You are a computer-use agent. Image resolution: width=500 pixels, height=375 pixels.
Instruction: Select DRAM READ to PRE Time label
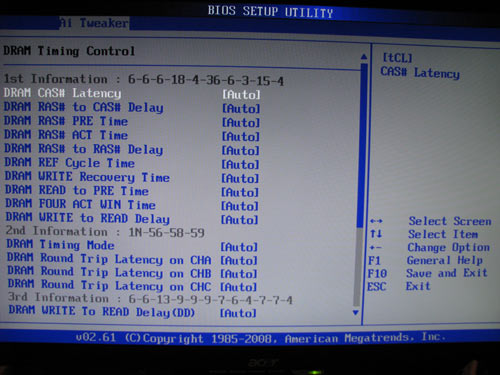77,191
